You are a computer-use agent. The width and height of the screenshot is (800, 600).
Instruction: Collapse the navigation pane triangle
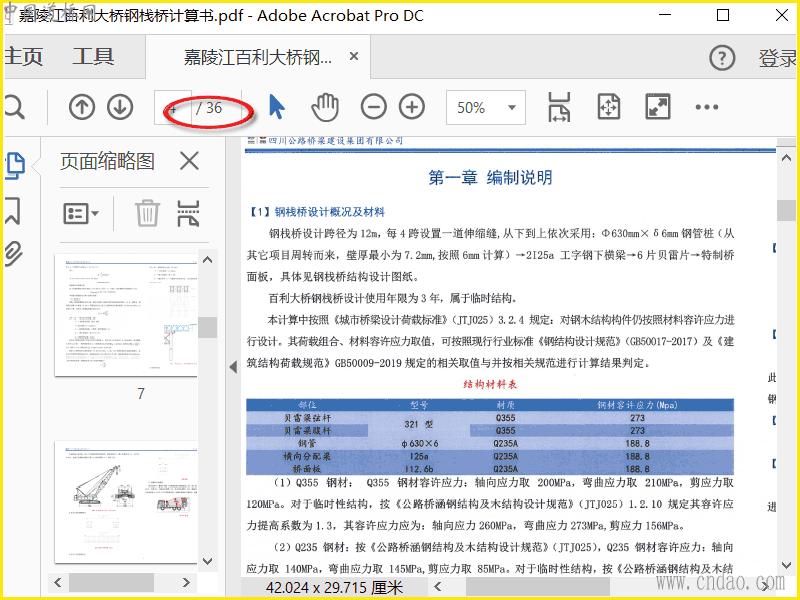coord(233,367)
